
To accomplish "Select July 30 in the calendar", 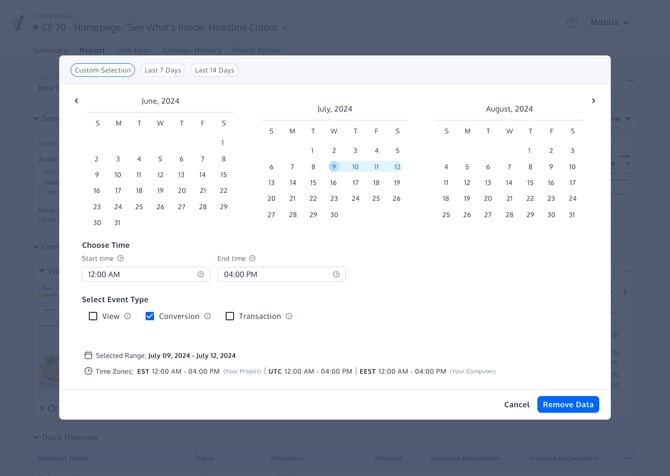I will pyautogui.click(x=334, y=214).
